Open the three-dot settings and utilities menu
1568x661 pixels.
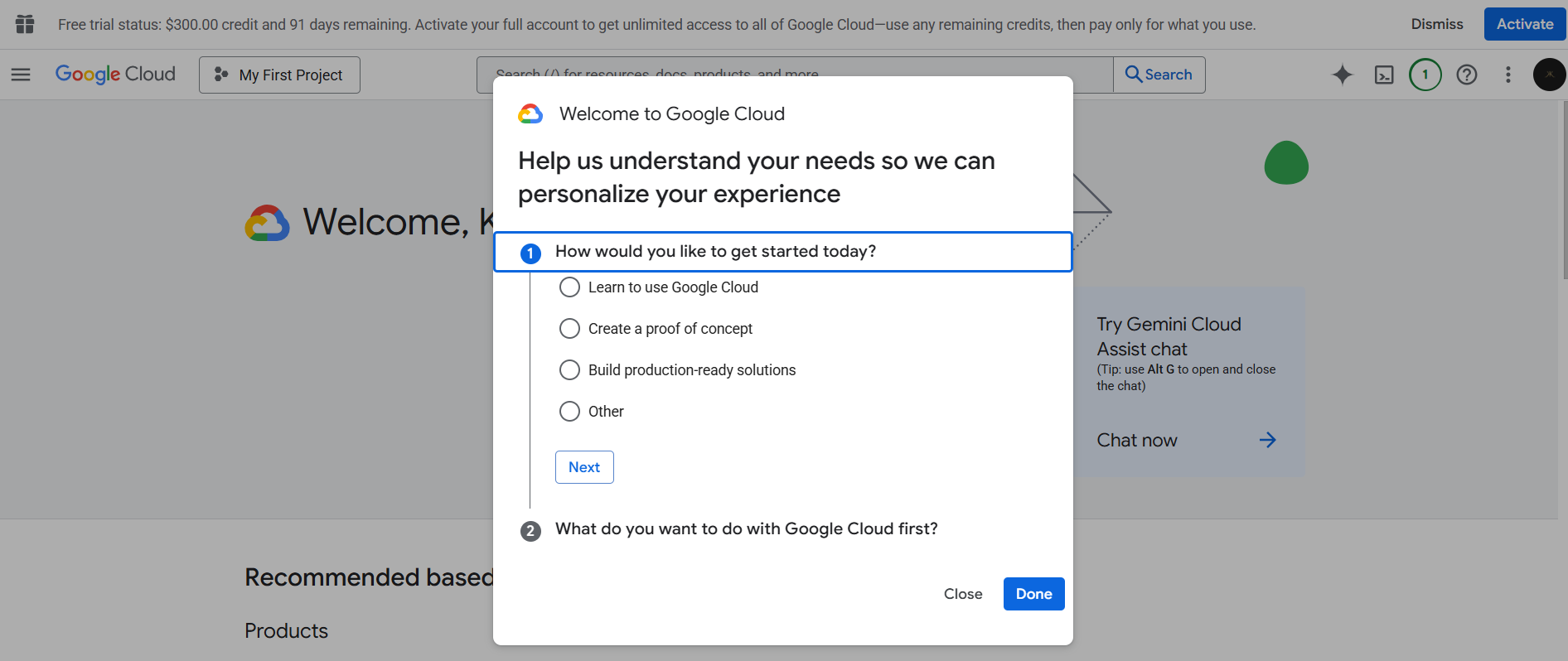(x=1508, y=75)
